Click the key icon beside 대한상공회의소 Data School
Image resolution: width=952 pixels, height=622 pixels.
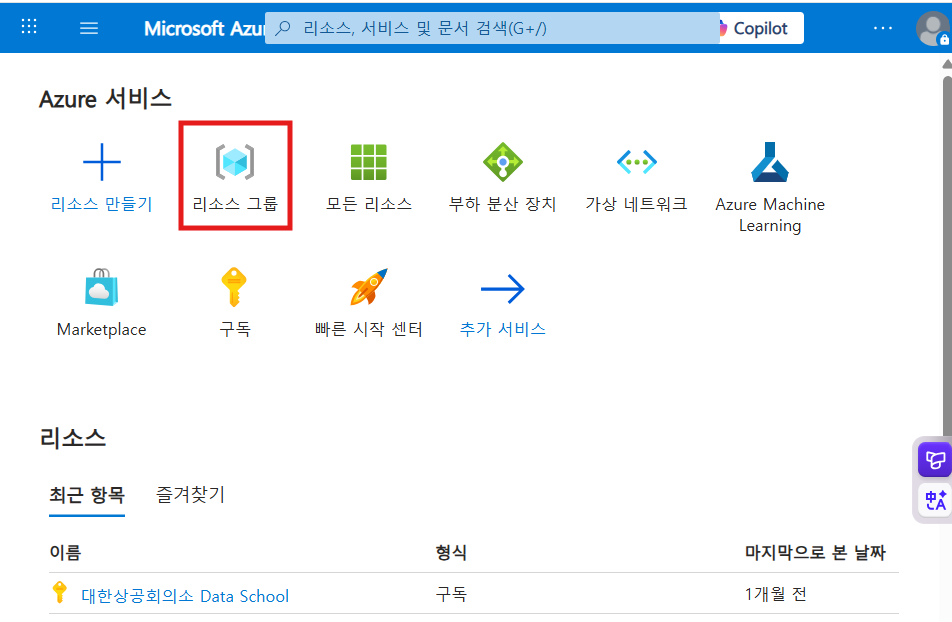pos(60,592)
